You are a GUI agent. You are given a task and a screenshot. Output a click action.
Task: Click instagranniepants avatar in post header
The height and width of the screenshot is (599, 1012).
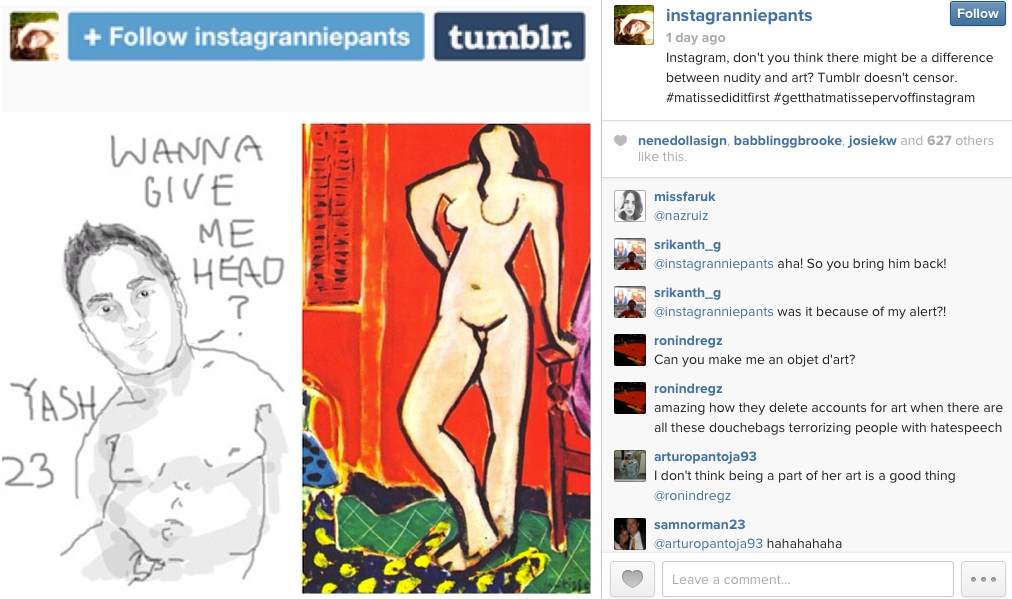point(634,25)
